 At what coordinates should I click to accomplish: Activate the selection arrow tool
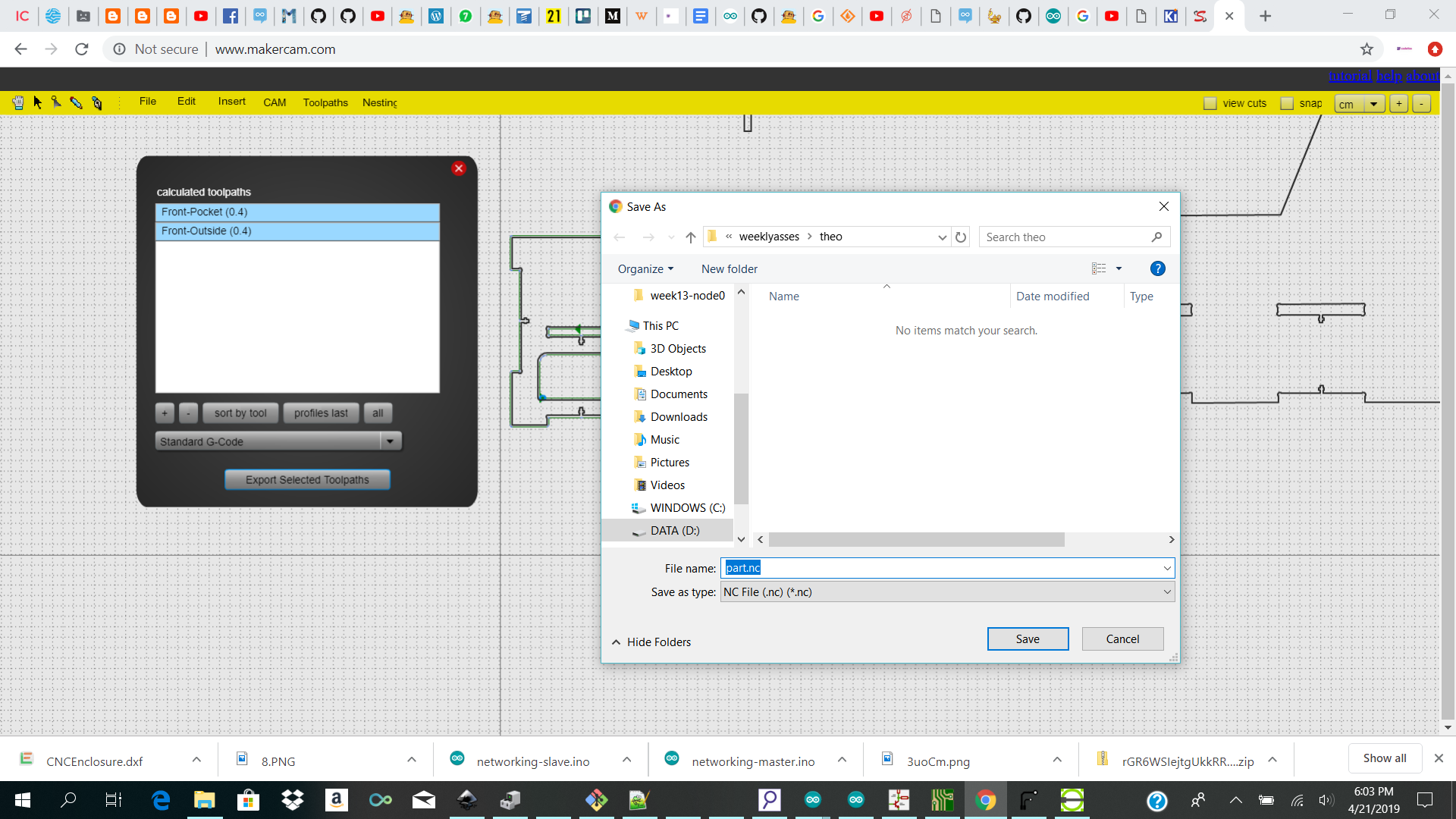[37, 102]
